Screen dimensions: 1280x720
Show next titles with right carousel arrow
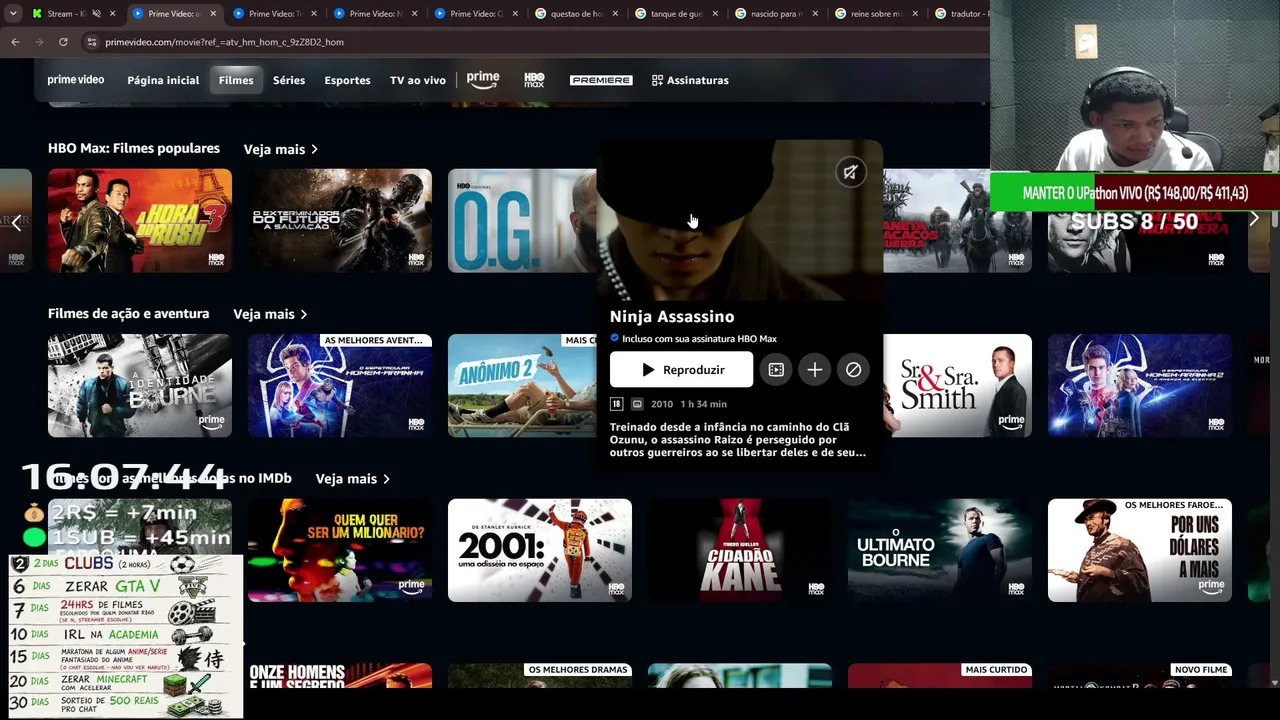pos(1254,219)
